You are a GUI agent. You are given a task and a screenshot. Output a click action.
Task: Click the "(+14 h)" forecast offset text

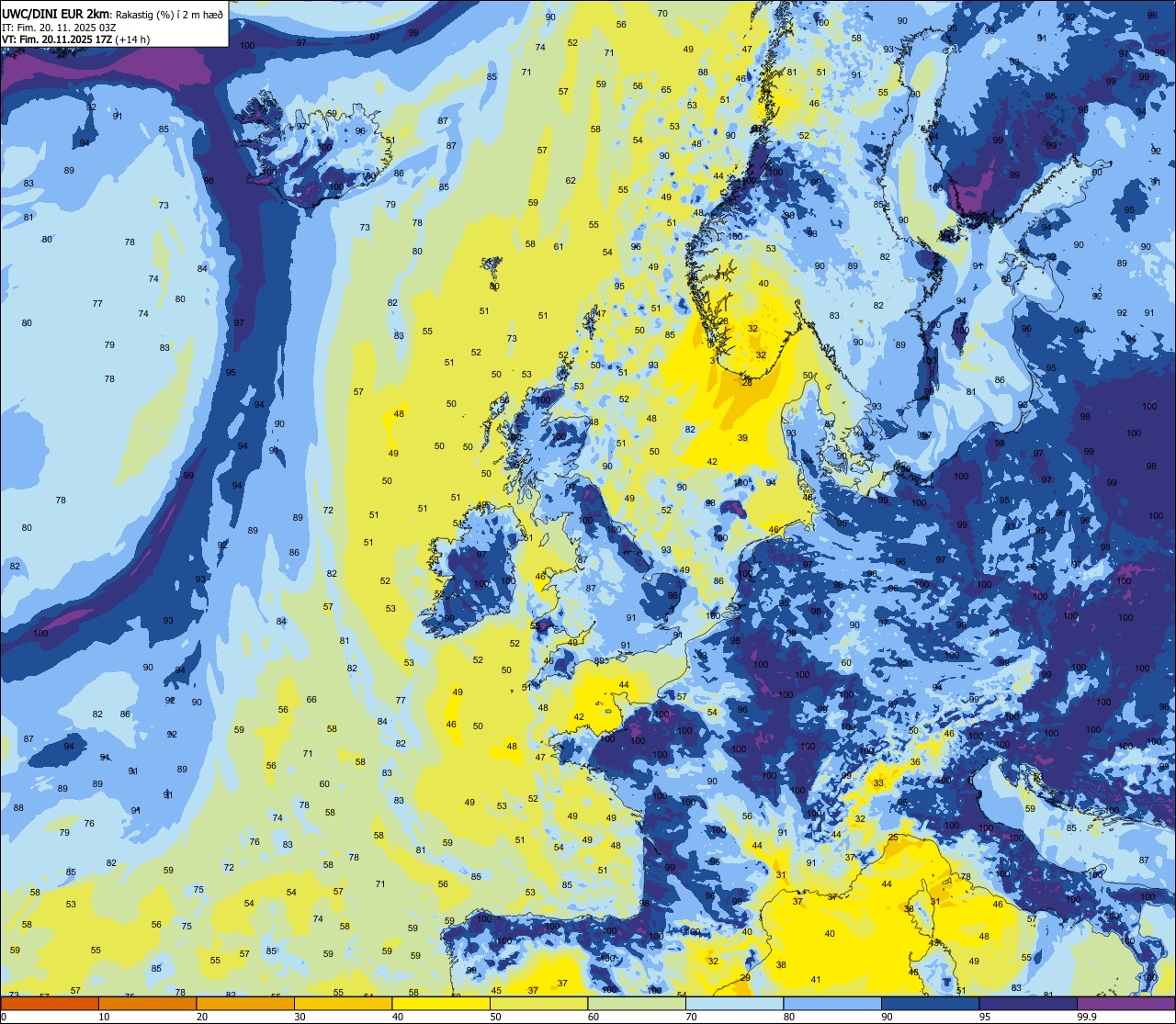[x=133, y=39]
